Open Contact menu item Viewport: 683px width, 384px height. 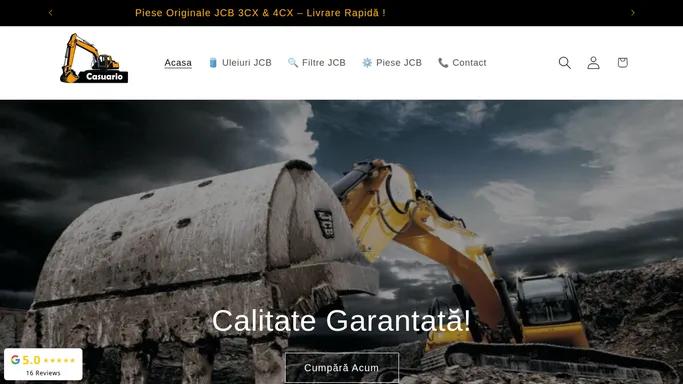tap(462, 63)
